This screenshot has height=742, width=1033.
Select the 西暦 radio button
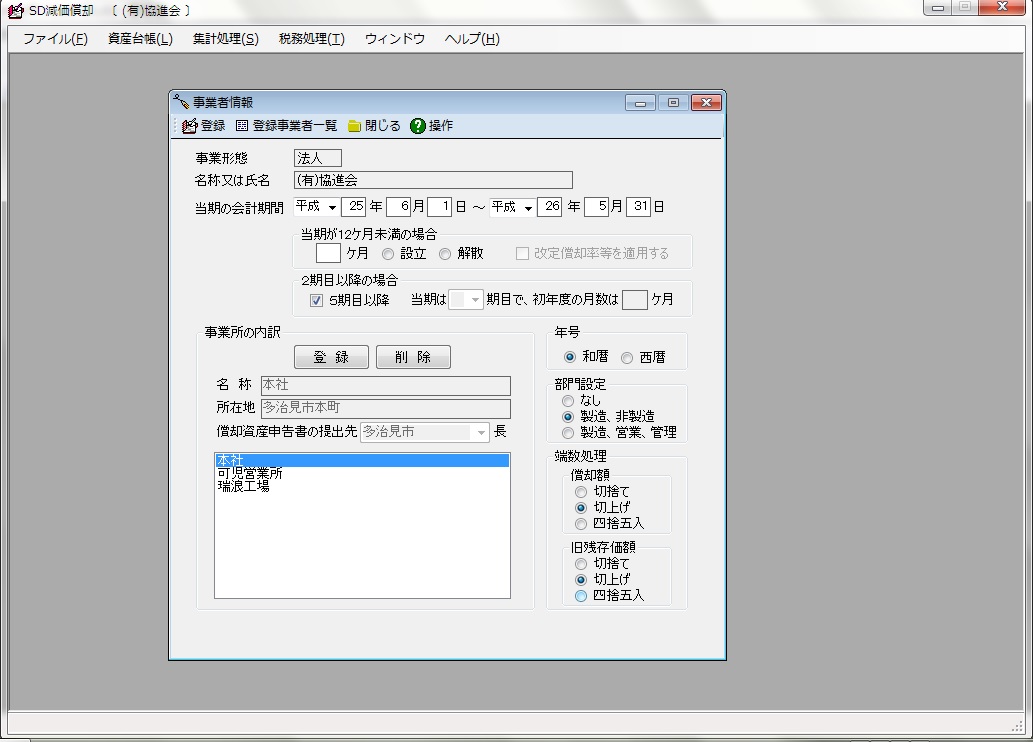pyautogui.click(x=627, y=357)
